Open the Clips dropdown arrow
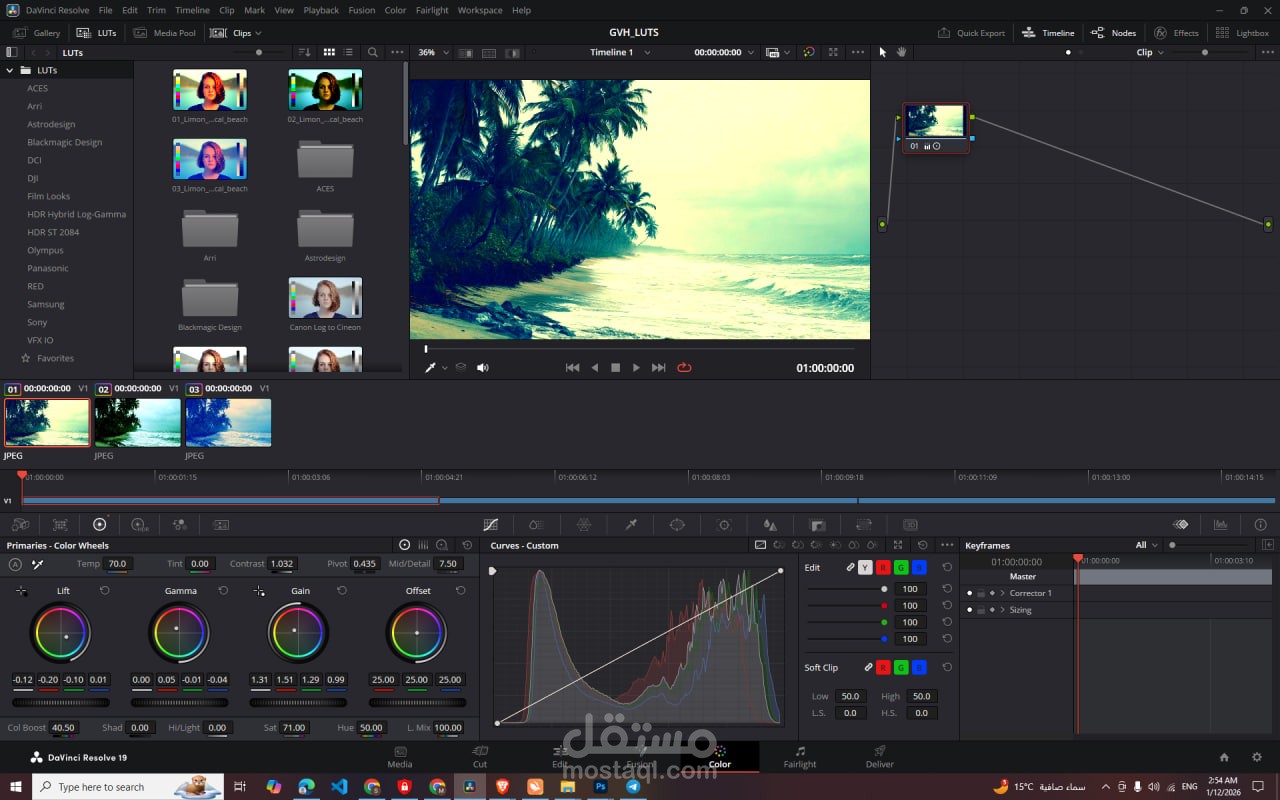The height and width of the screenshot is (800, 1280). (x=259, y=33)
